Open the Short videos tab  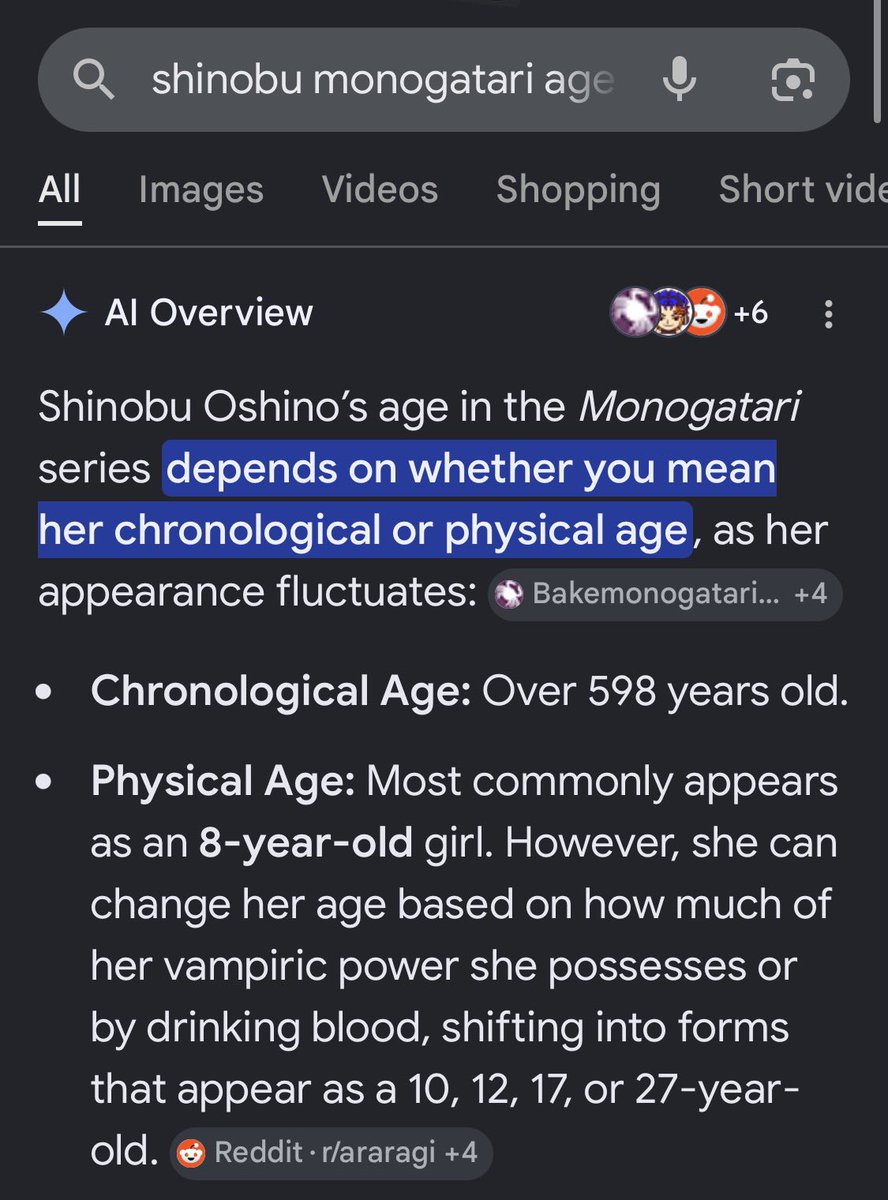point(803,189)
